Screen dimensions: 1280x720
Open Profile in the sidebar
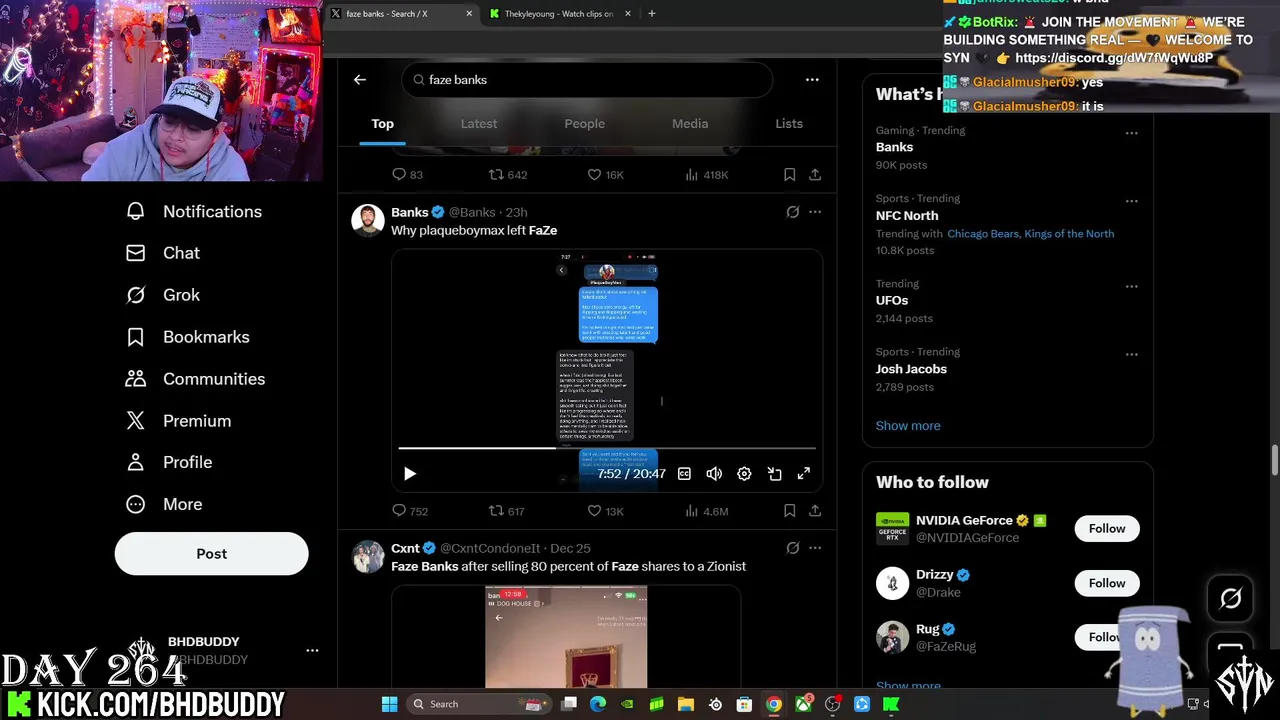169,463
